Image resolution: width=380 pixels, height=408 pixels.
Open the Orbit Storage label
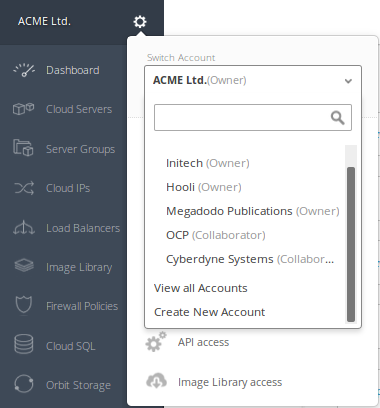78,385
